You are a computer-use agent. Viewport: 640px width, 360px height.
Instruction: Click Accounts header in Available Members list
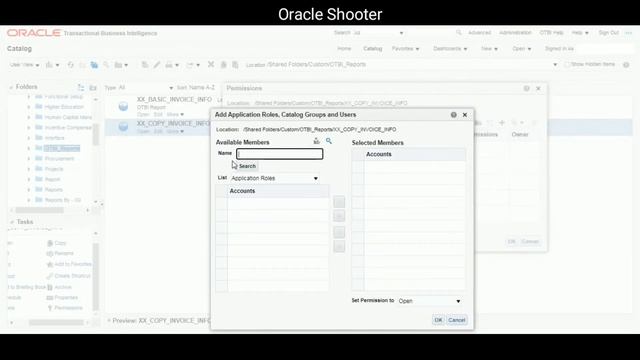click(242, 191)
